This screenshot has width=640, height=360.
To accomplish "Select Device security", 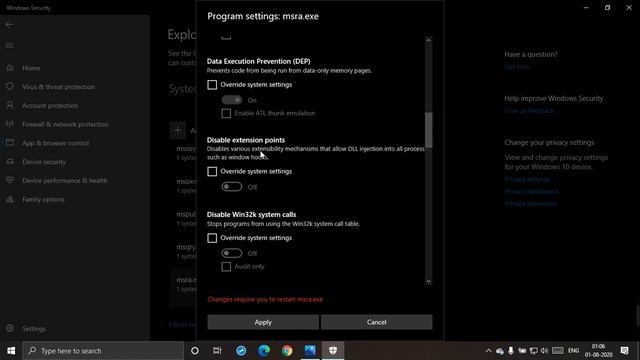I will [44, 162].
